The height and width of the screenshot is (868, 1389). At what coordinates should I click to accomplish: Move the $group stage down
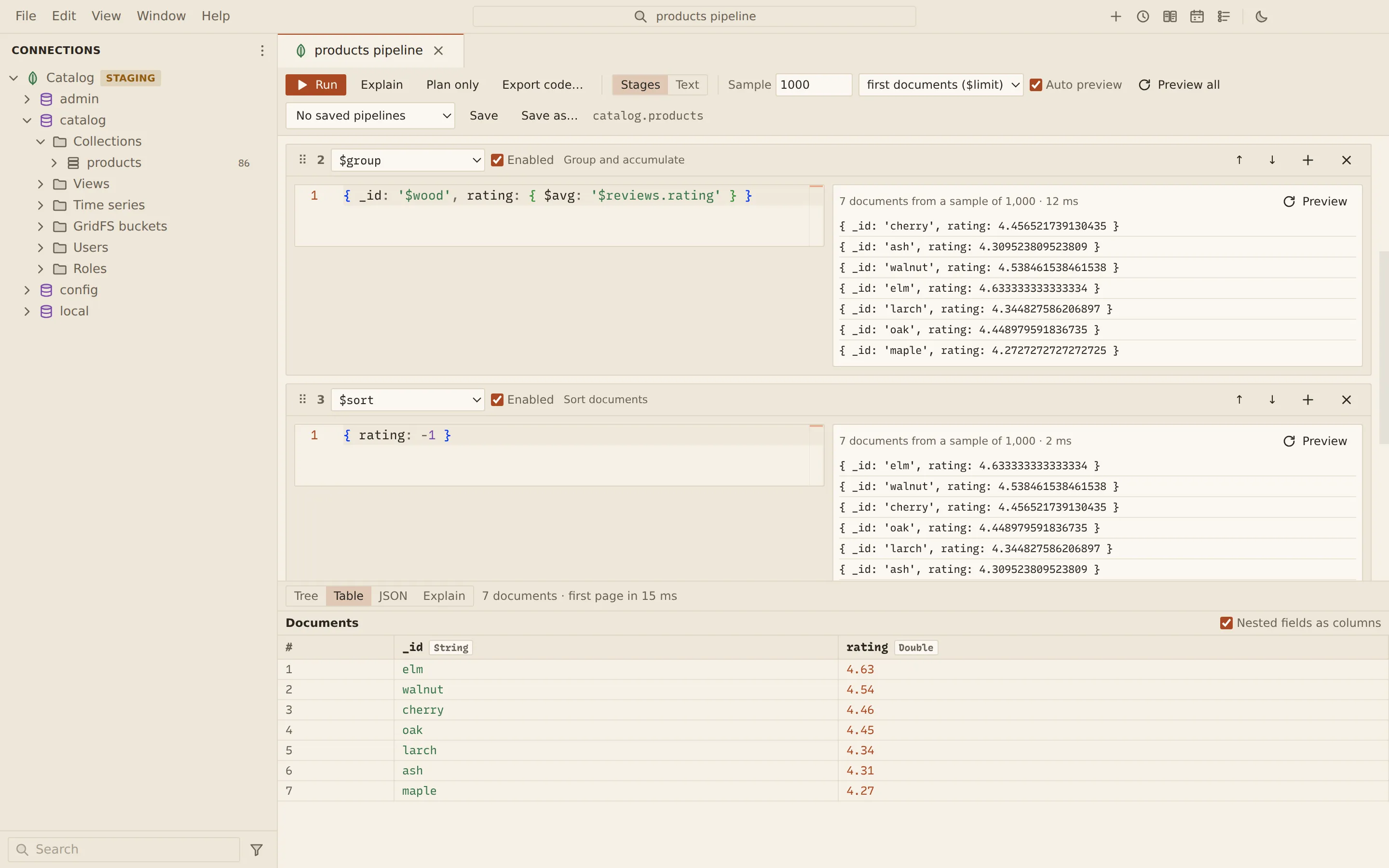tap(1272, 160)
